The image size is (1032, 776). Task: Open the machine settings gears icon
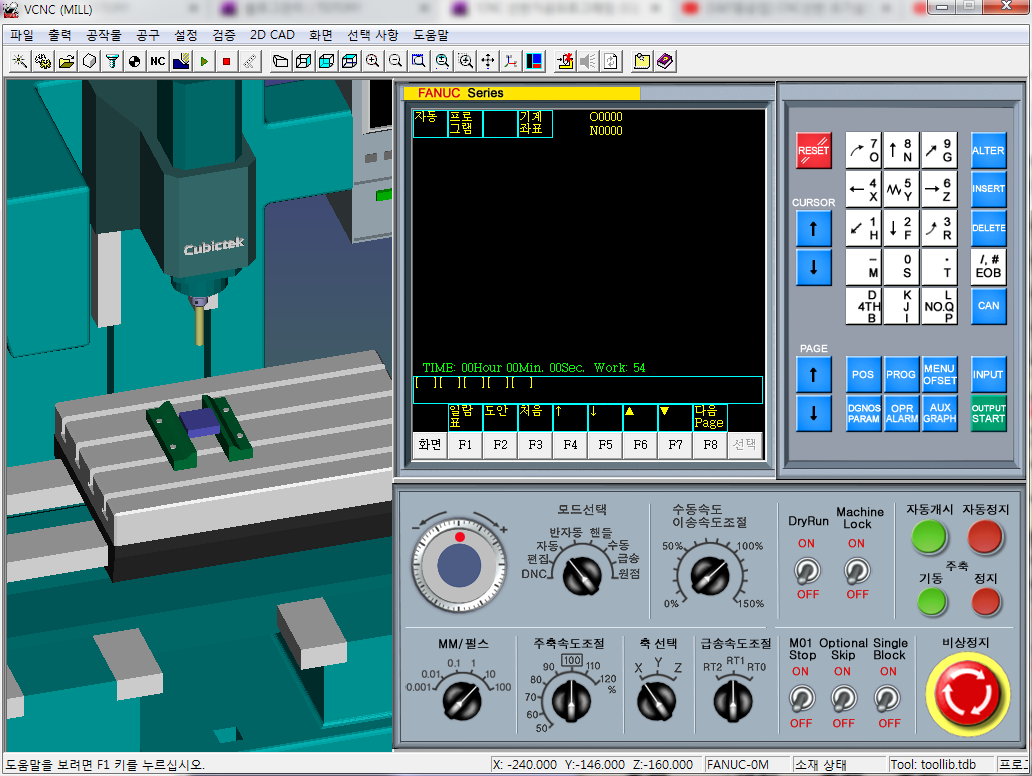[x=43, y=61]
